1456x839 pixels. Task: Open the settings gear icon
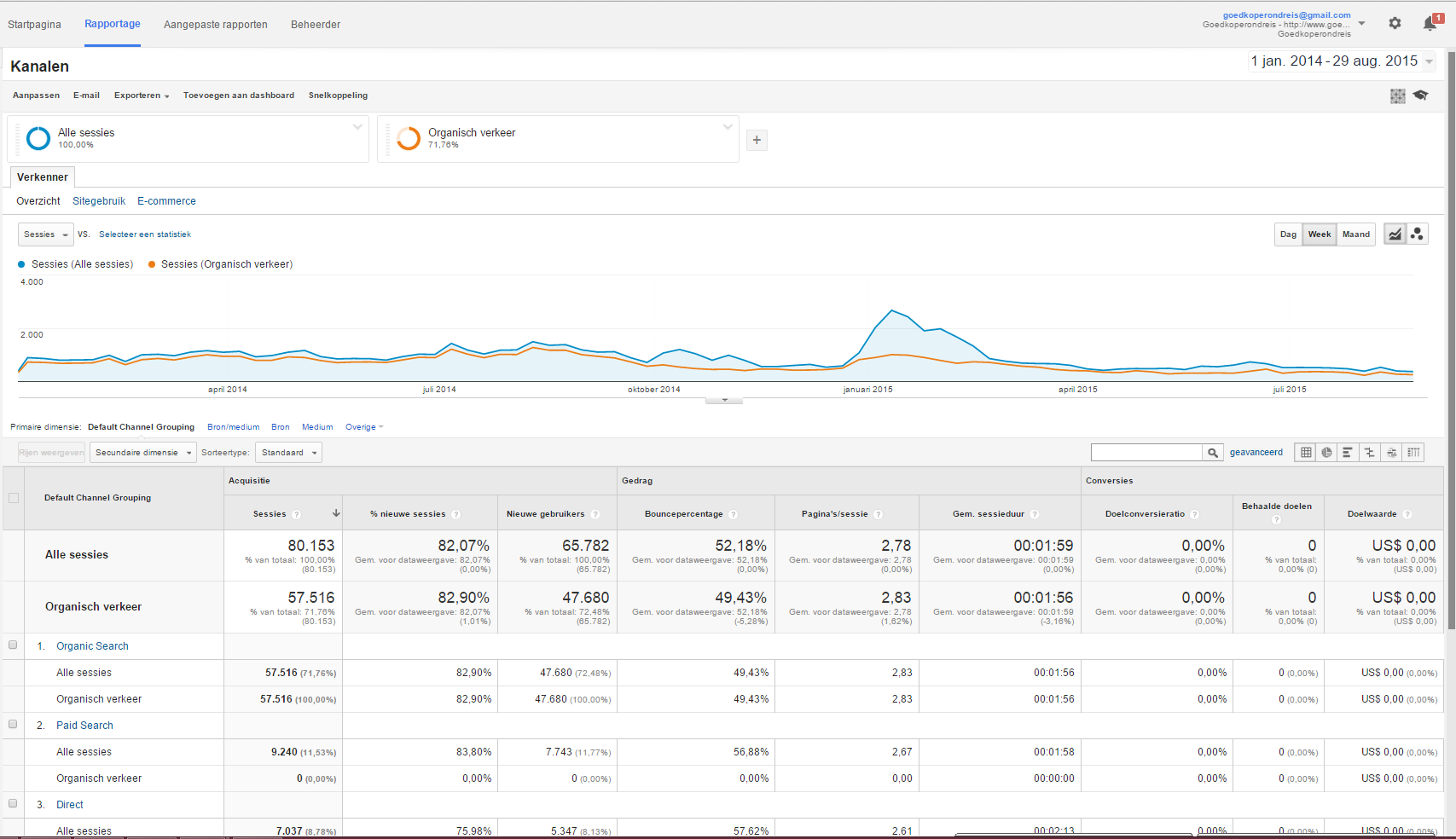[x=1395, y=23]
